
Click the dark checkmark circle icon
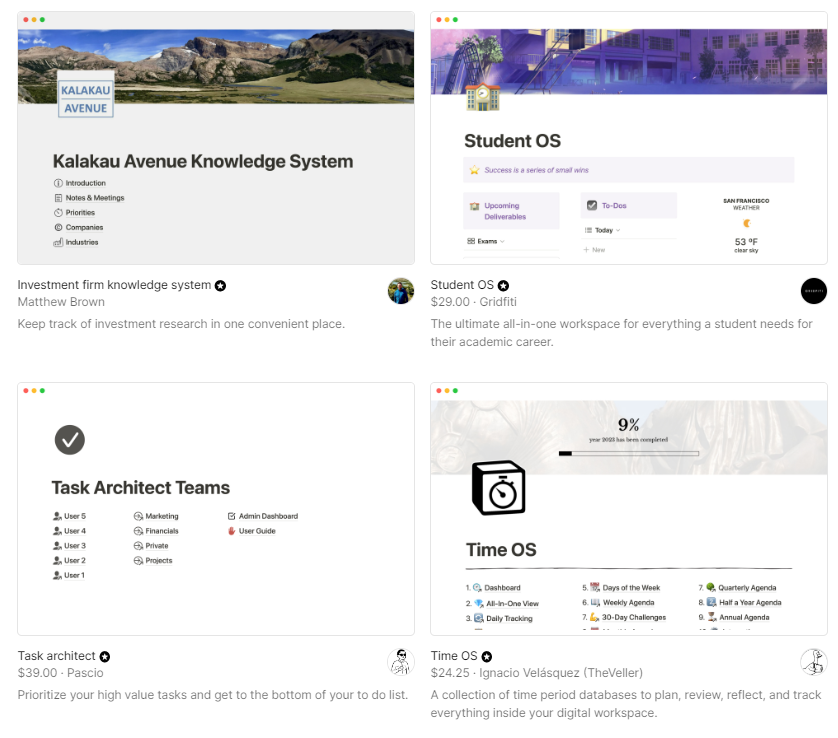70,440
